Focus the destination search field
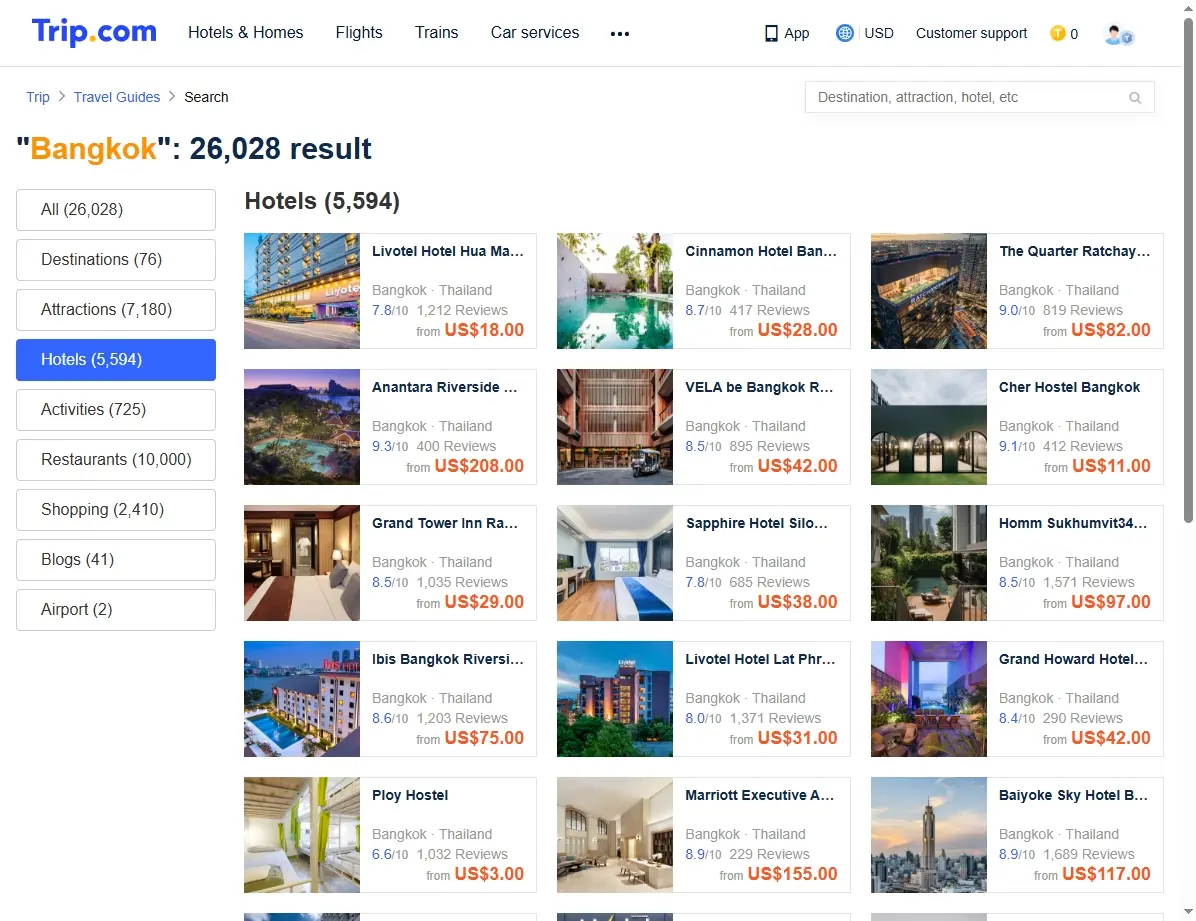1196x921 pixels. click(x=979, y=98)
